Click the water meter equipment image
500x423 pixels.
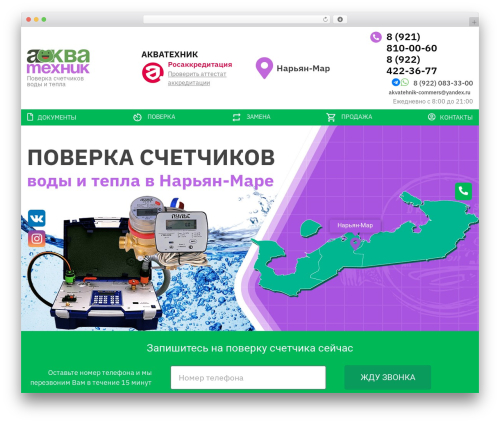[117, 262]
